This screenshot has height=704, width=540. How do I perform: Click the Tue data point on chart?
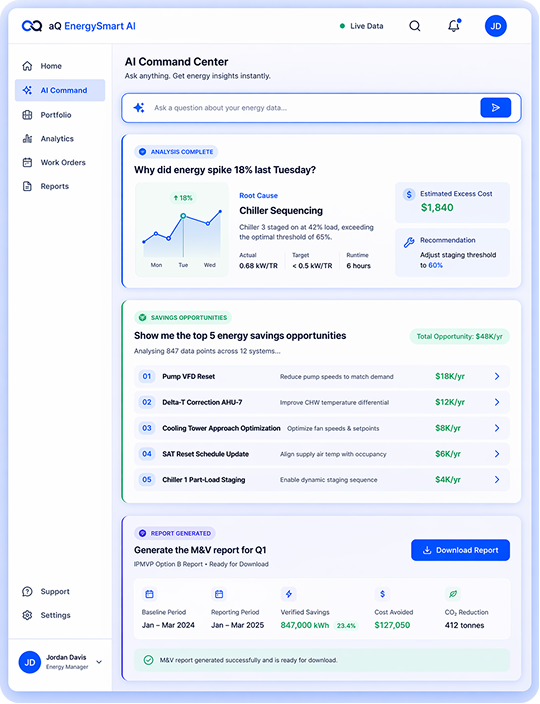click(x=183, y=216)
